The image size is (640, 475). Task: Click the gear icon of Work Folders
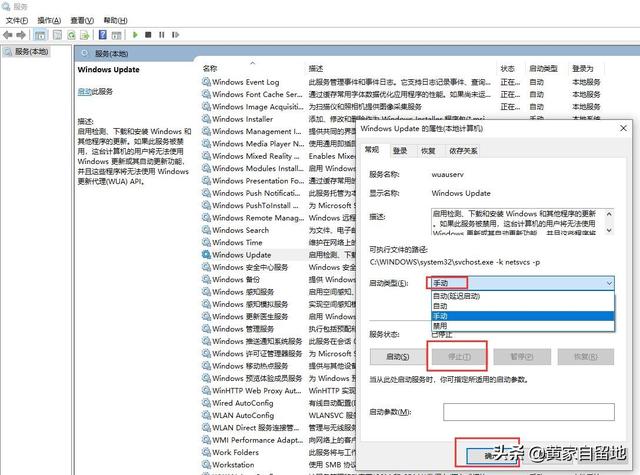pos(206,452)
